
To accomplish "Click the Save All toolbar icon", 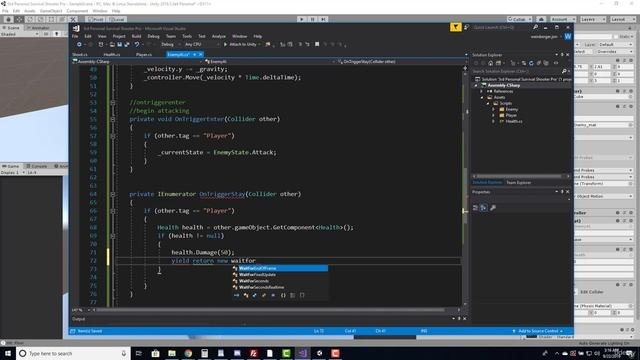I will pyautogui.click(x=127, y=44).
